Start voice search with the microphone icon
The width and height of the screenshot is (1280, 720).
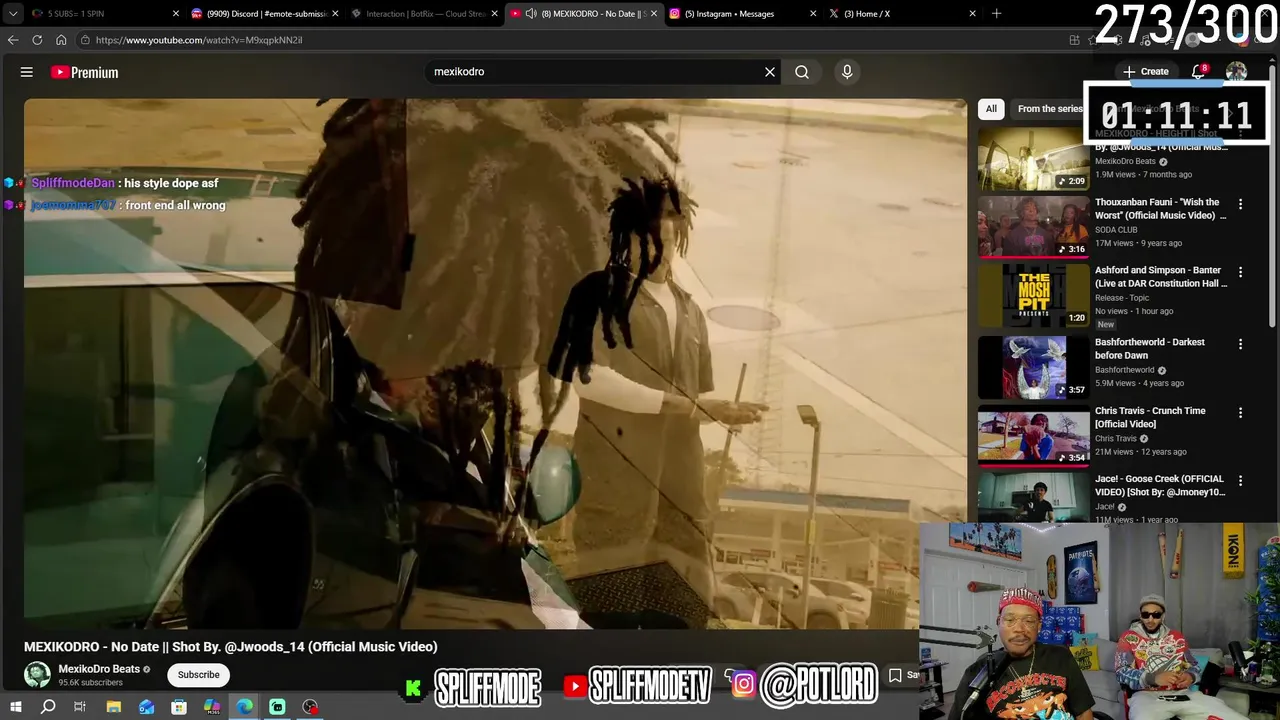[847, 72]
